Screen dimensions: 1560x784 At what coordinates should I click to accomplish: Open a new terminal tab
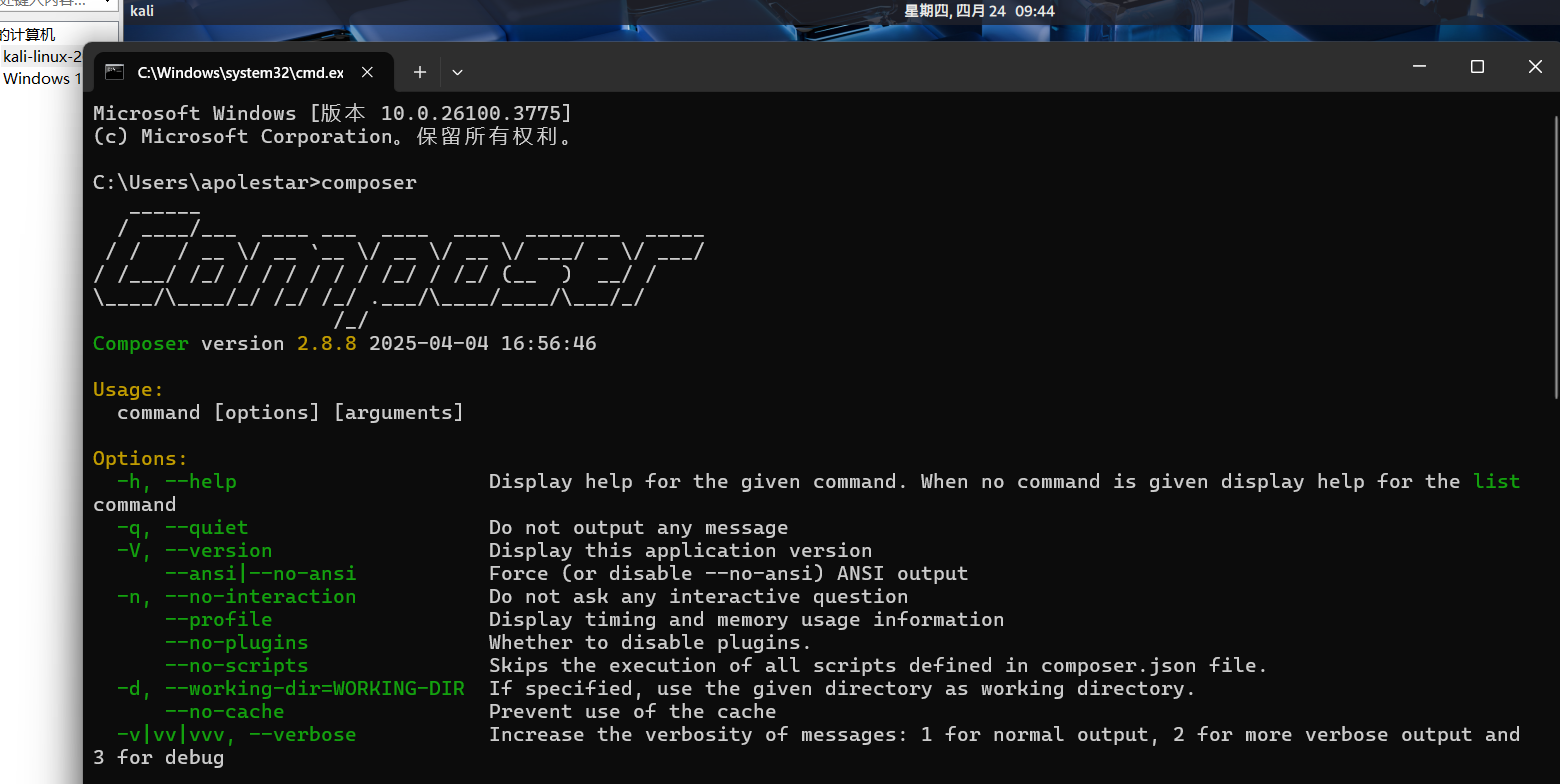420,72
